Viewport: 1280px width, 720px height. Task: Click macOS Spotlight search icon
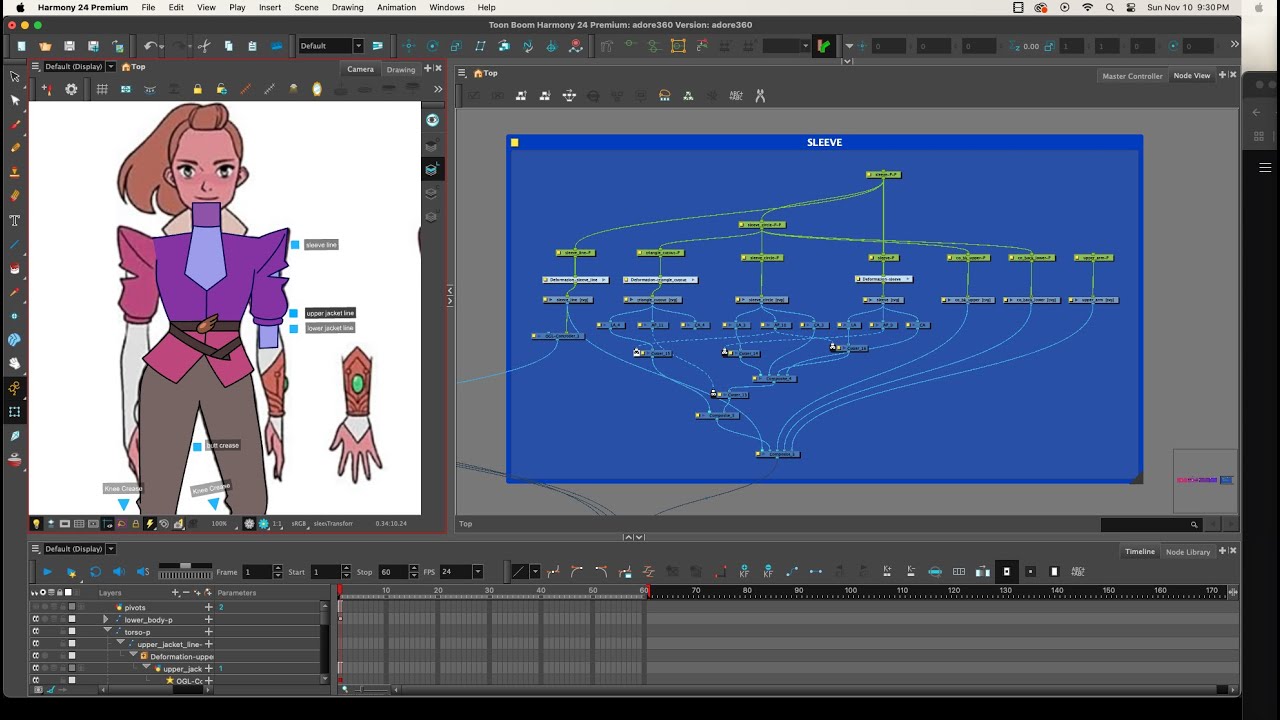[x=1112, y=7]
